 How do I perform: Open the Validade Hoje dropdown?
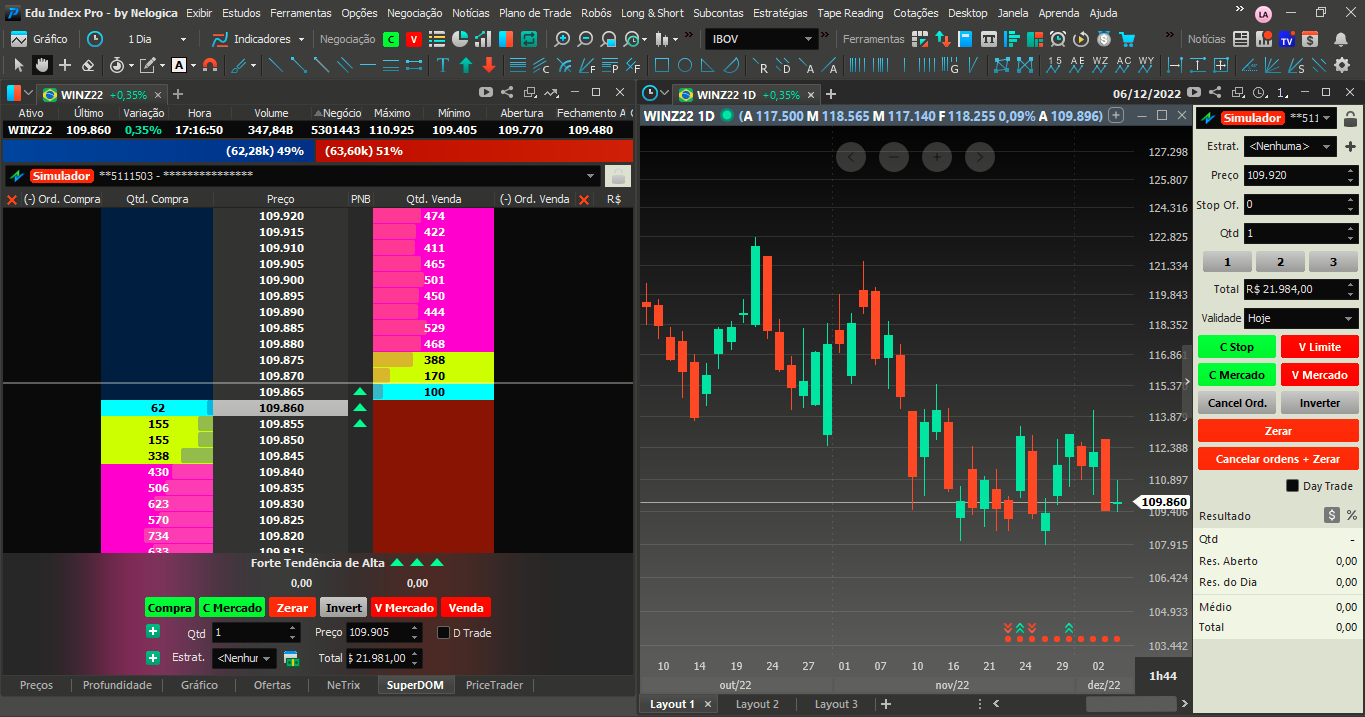click(x=1301, y=319)
